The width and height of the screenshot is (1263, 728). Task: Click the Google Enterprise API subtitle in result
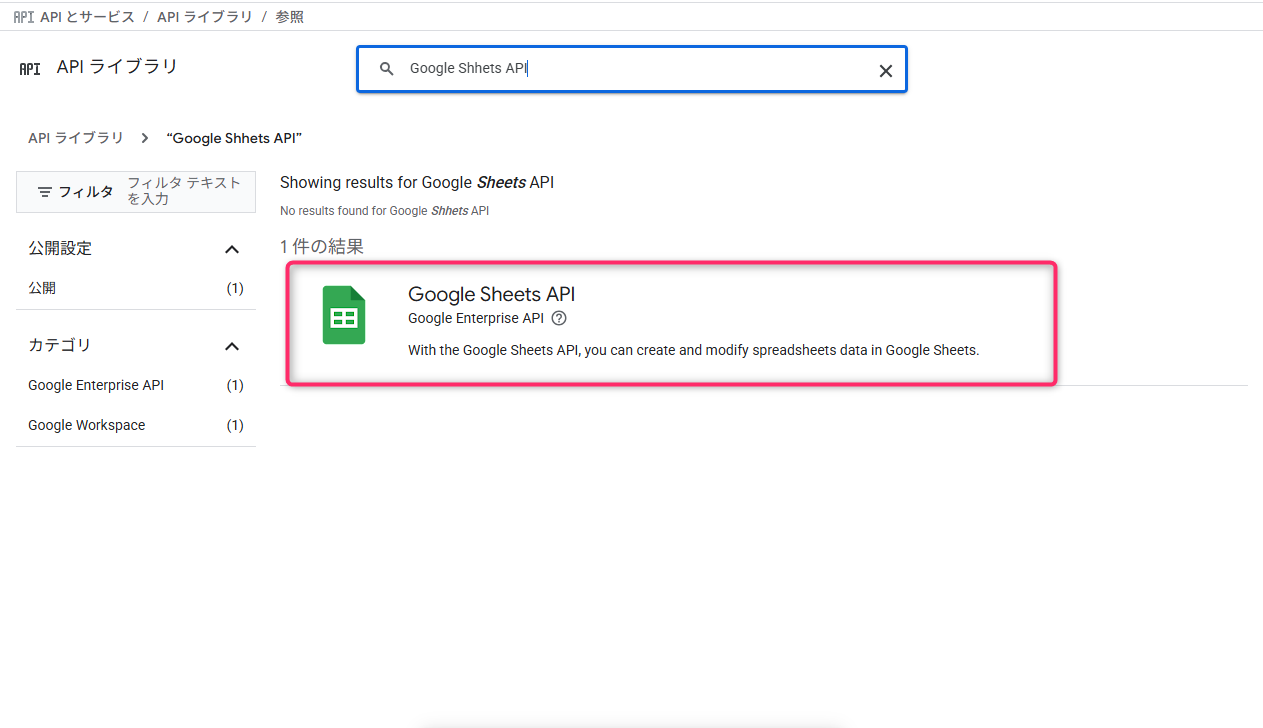click(x=476, y=318)
